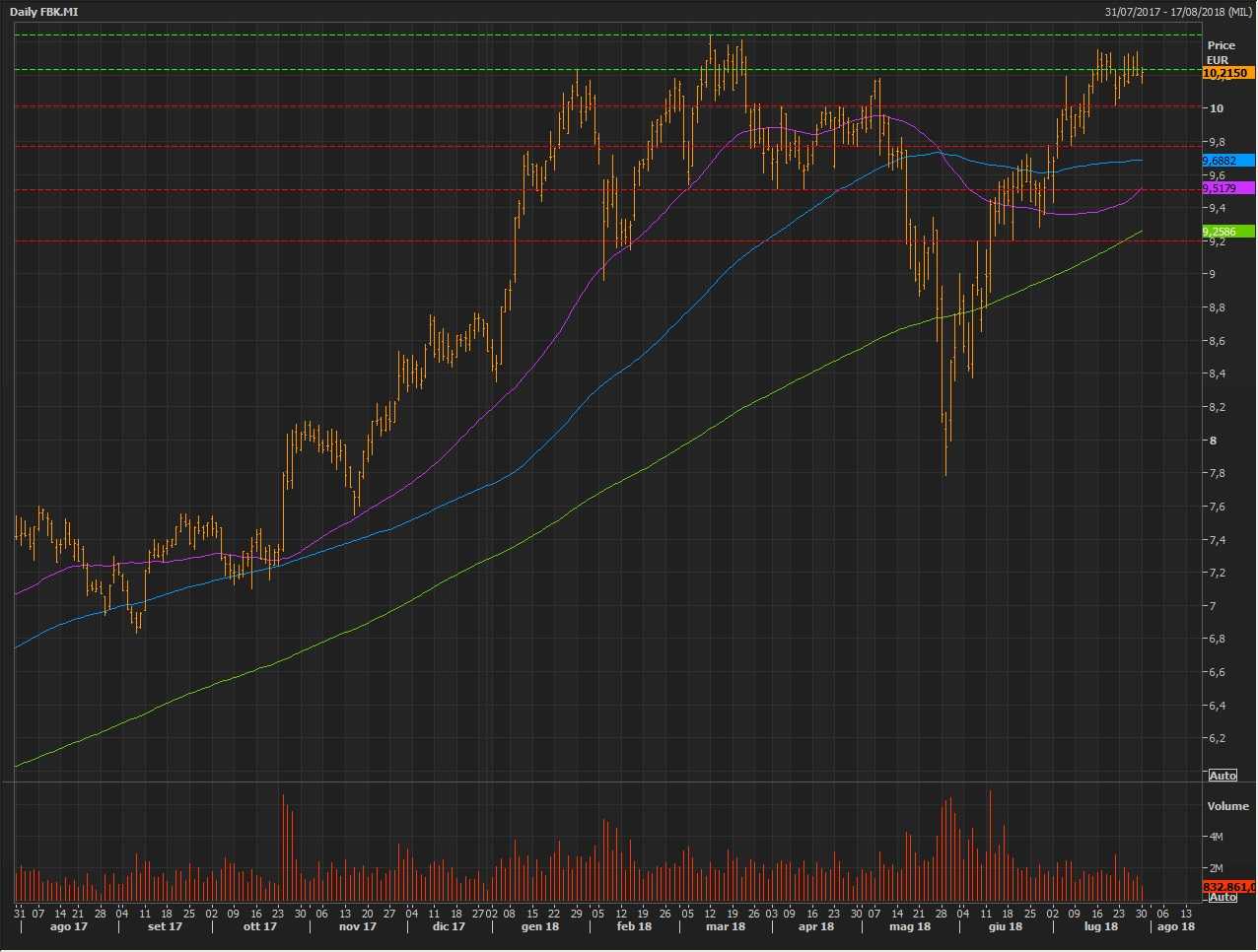Click the 8,2 price axis label
The height and width of the screenshot is (952, 1258).
pyautogui.click(x=1217, y=407)
